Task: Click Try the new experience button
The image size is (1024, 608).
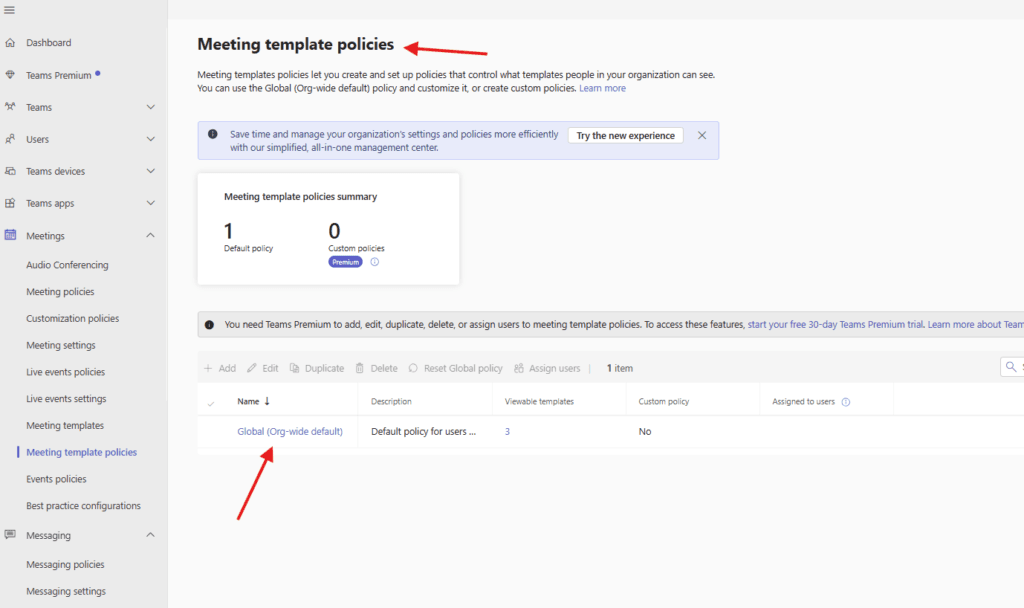Action: click(625, 136)
